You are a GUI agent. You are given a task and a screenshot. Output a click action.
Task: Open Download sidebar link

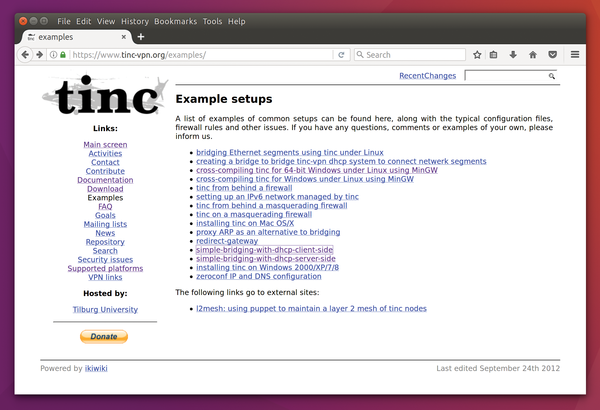(105, 189)
